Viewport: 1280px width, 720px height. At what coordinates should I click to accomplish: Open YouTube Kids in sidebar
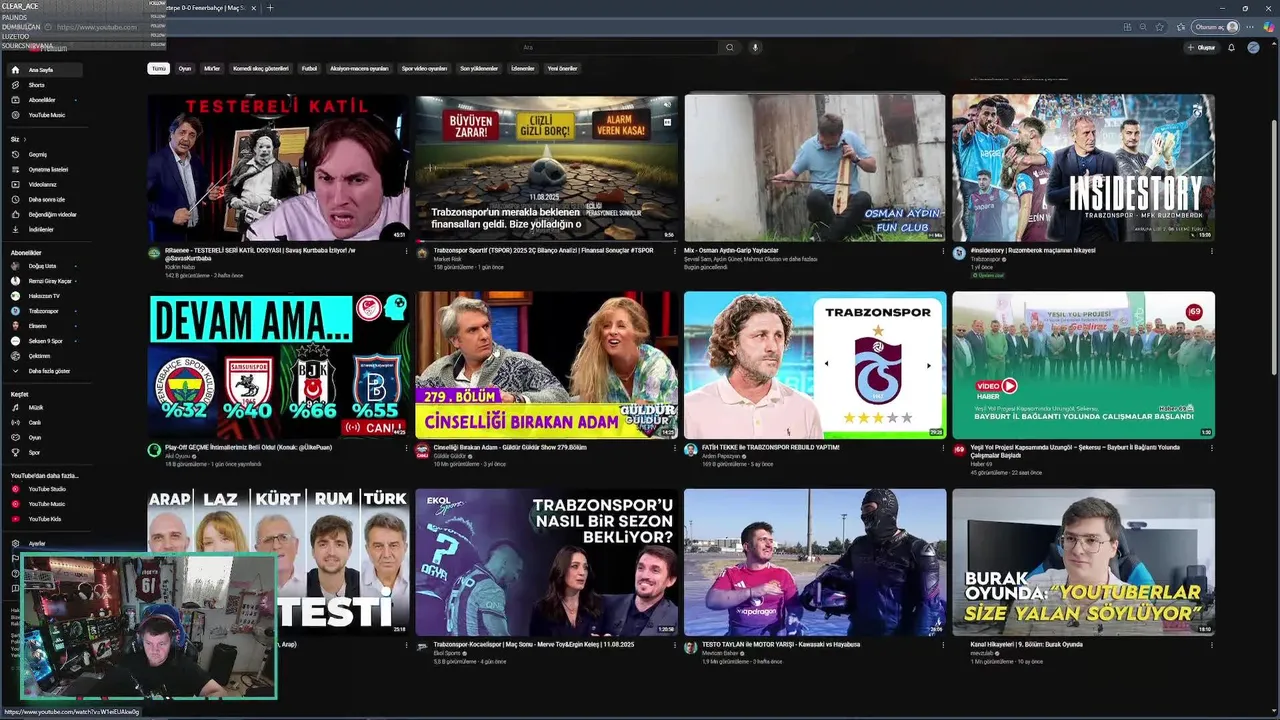43,519
